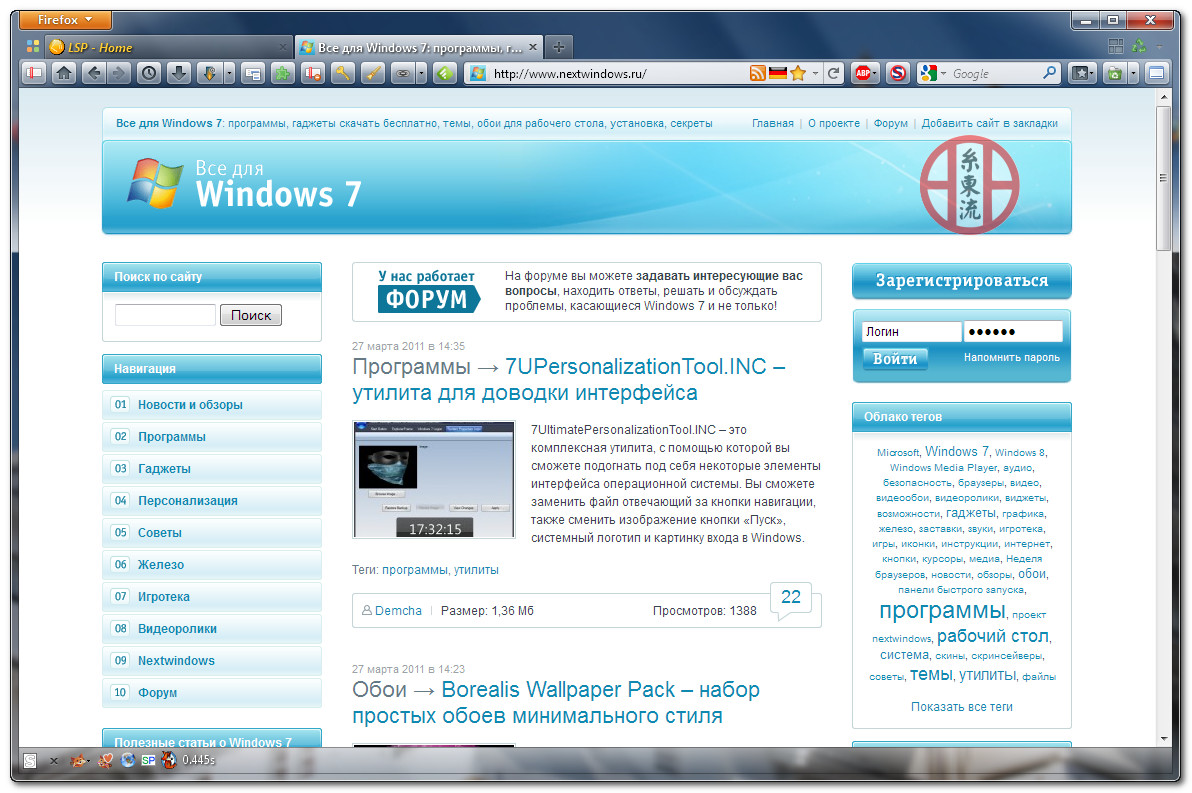Open О проекте in the site top menu
Image resolution: width=1192 pixels, height=793 pixels.
(x=833, y=123)
